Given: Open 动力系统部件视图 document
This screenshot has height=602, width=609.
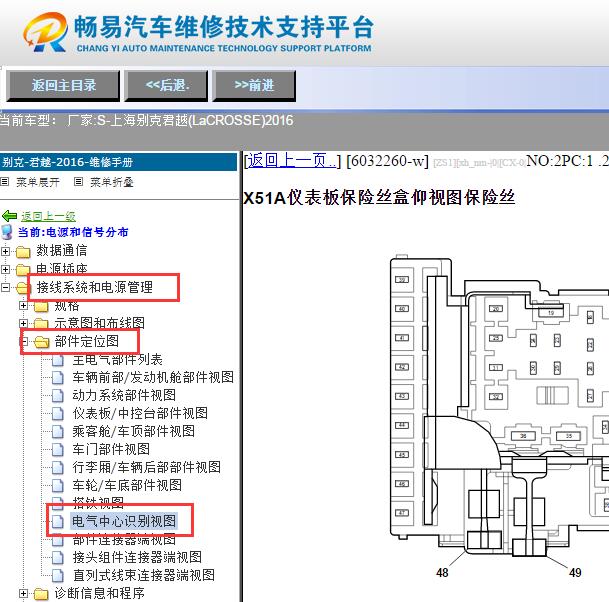Looking at the screenshot, I should (124, 395).
